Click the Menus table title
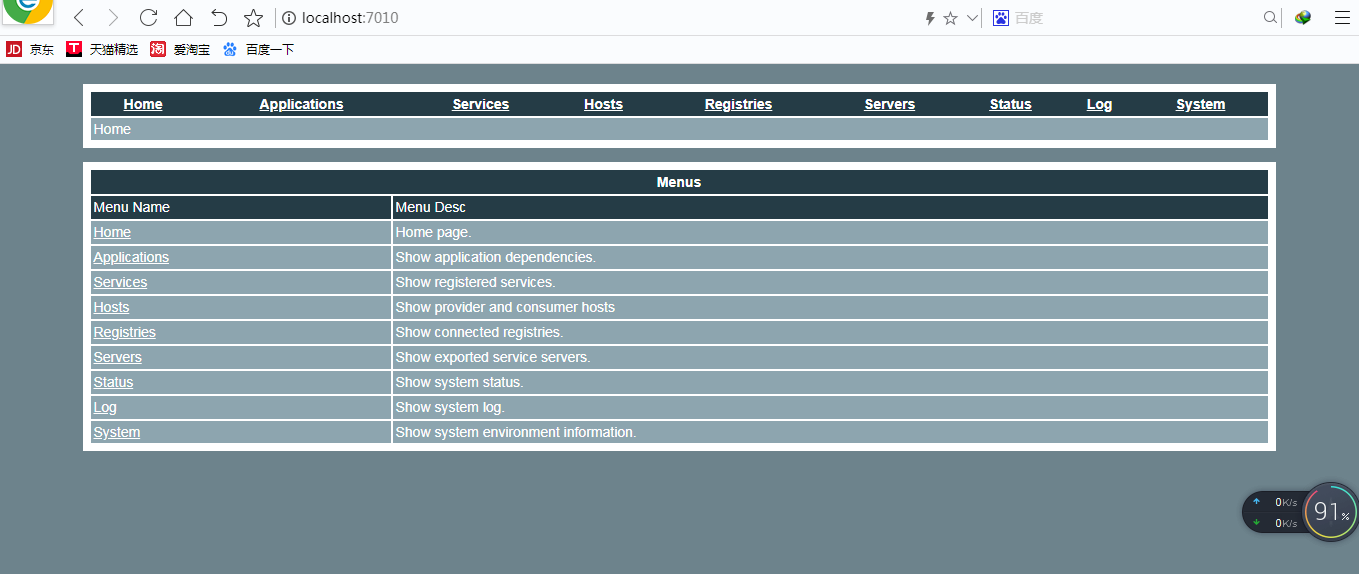This screenshot has height=574, width=1359. (679, 182)
